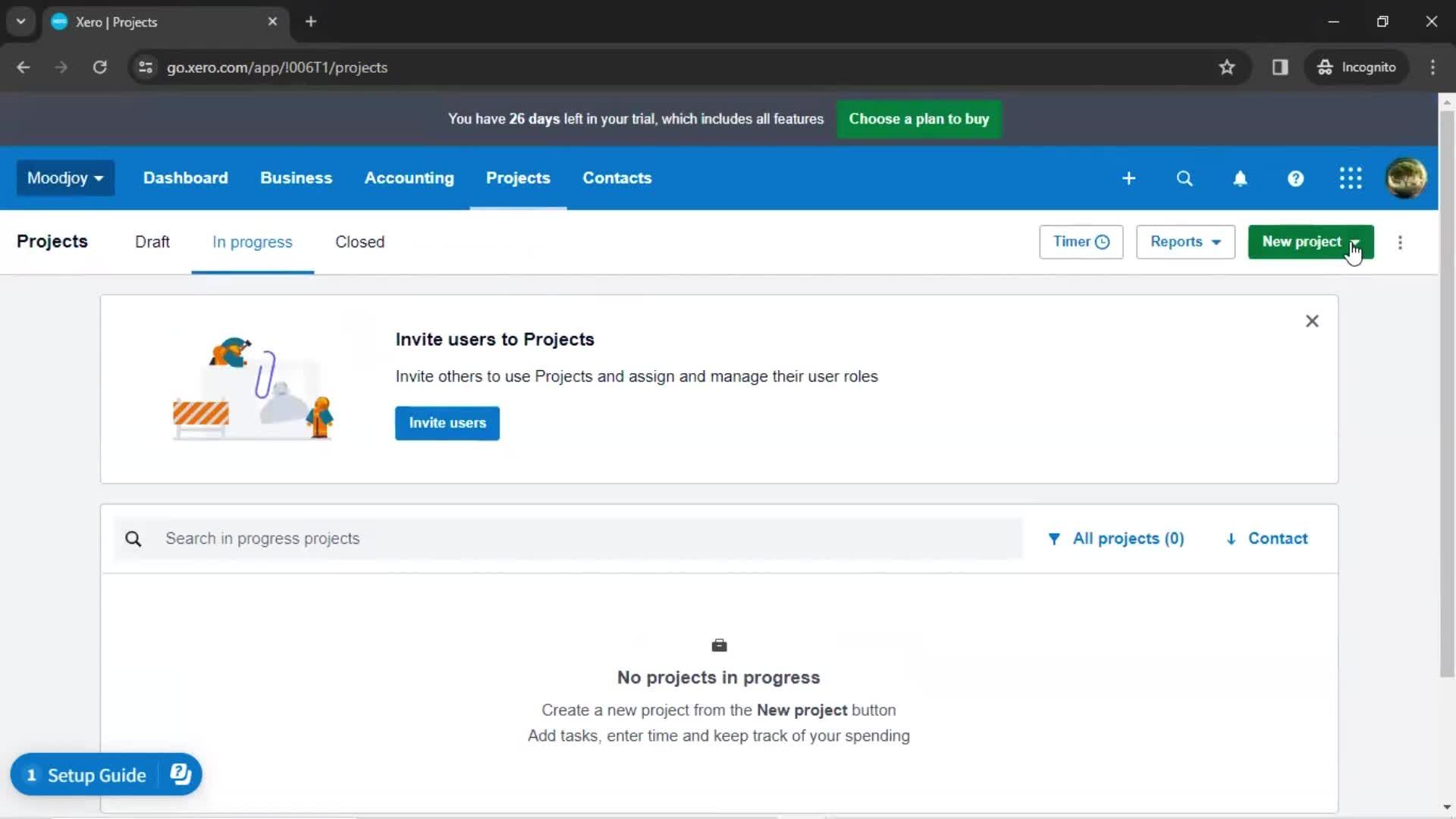The height and width of the screenshot is (819, 1456).
Task: Go to Dashboard menu
Action: (186, 178)
